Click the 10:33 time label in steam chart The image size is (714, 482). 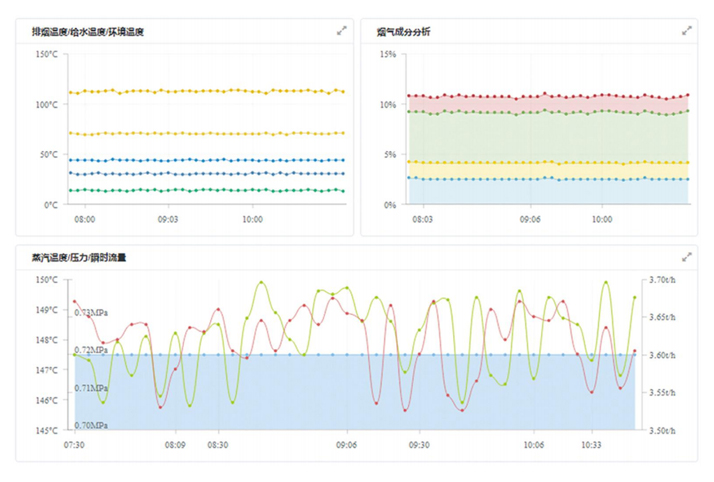pyautogui.click(x=592, y=445)
